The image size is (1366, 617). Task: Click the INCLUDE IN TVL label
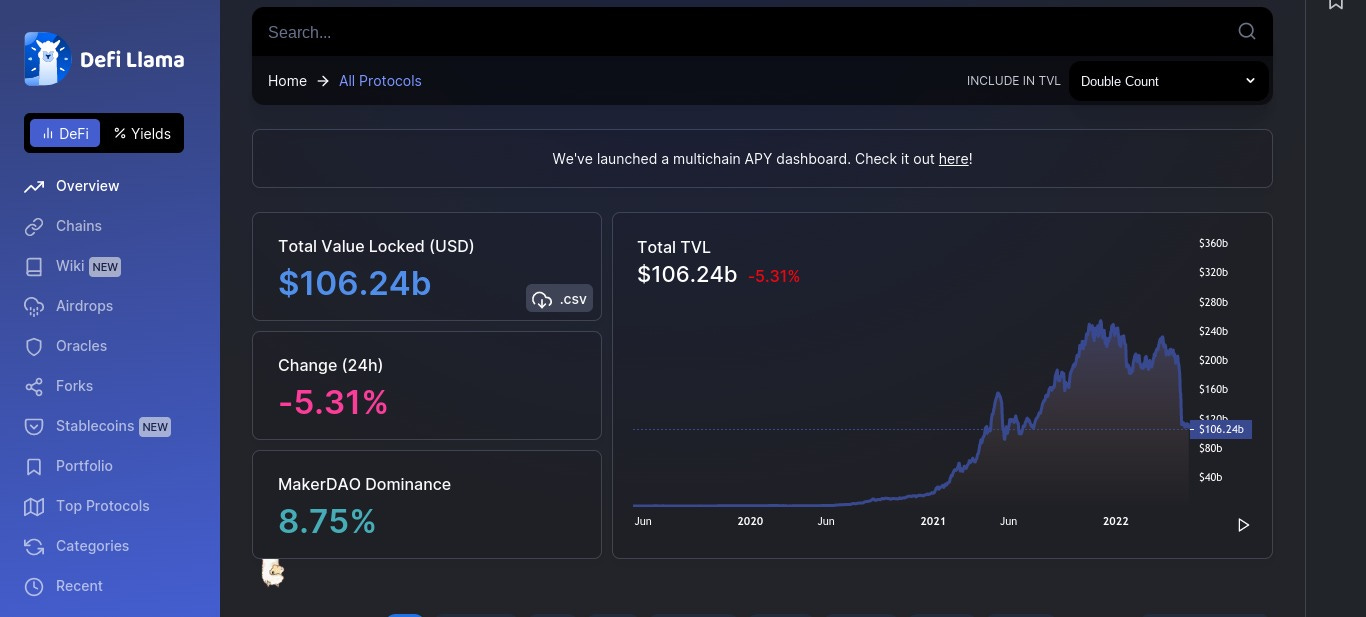click(x=1013, y=81)
